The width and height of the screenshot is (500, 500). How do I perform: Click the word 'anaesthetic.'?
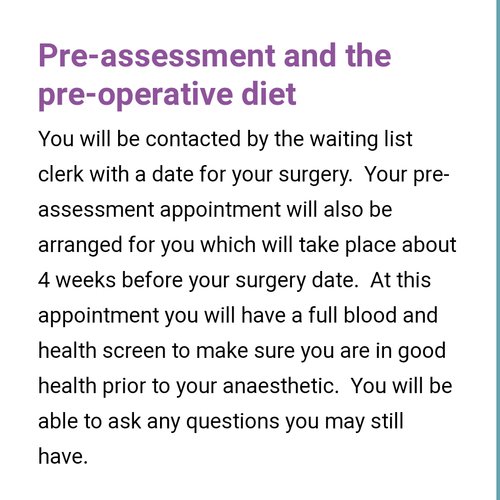point(281,386)
